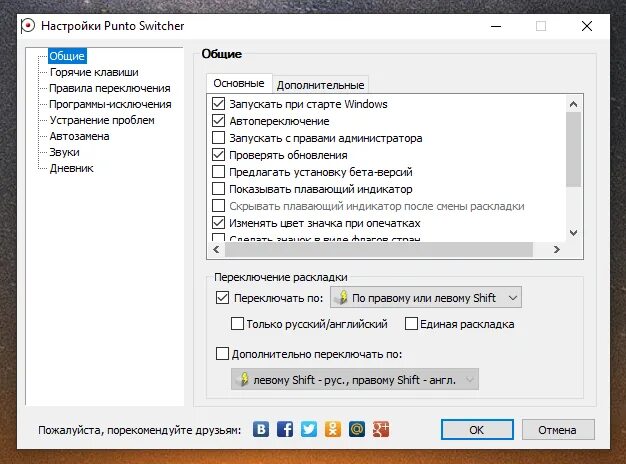
Task: Click horizontal scroll left arrow
Action: pos(216,250)
